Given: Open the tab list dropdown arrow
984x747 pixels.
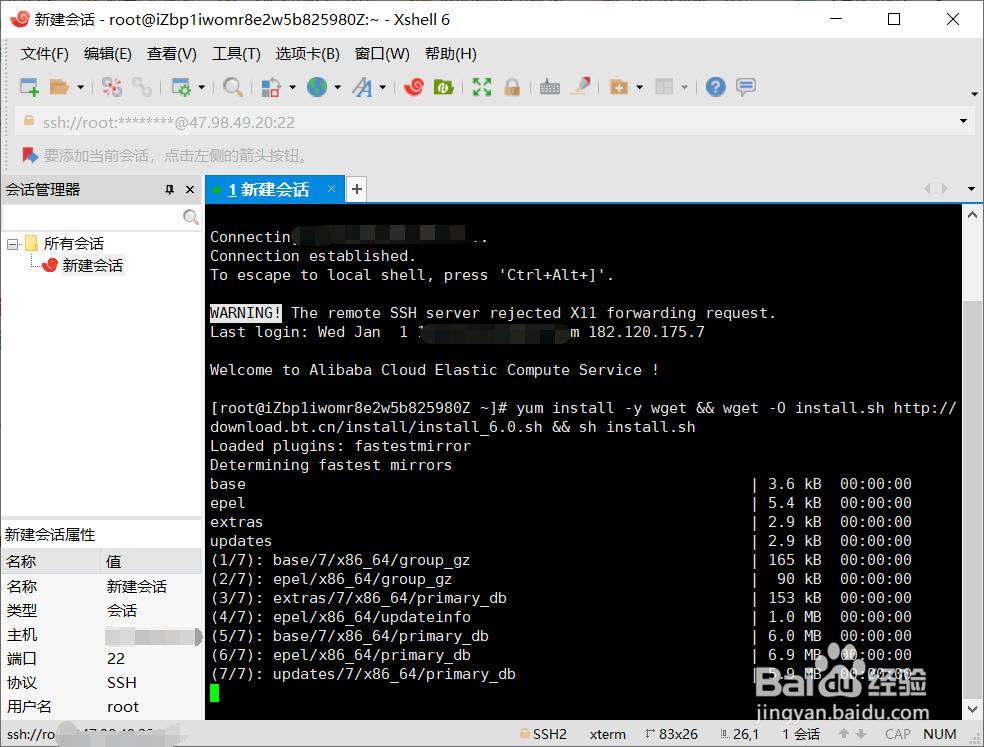Looking at the screenshot, I should [971, 189].
